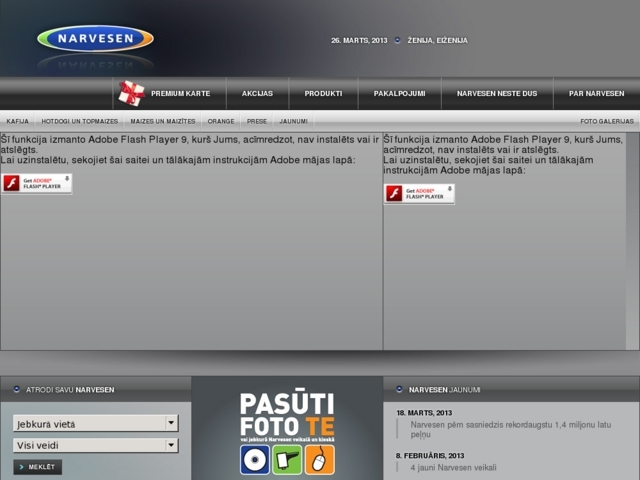This screenshot has height=480, width=640.
Task: Open the Narvesen Neste DUS menu
Action: (497, 93)
